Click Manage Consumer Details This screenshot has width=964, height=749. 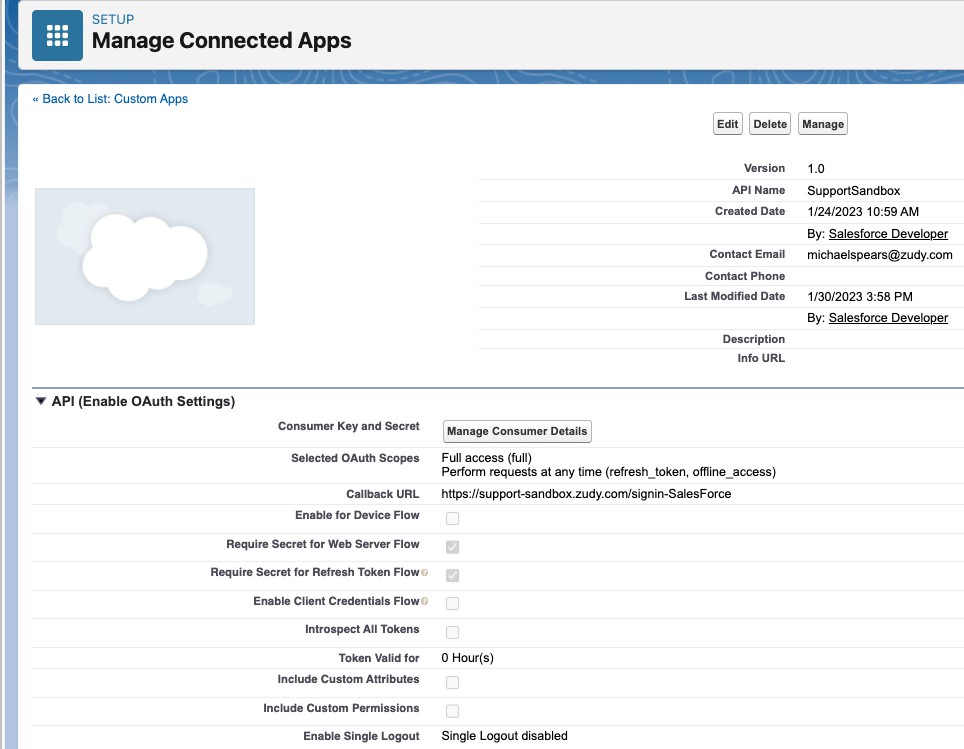coord(517,431)
